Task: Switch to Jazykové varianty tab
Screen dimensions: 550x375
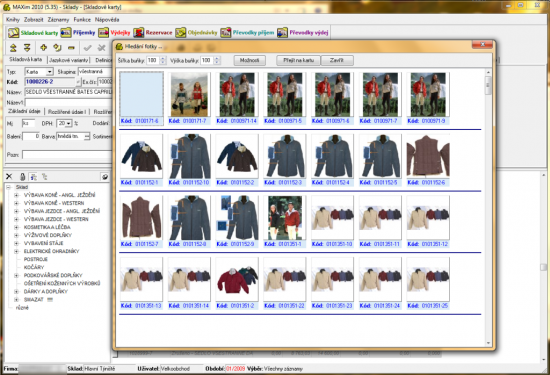Action: click(x=68, y=60)
